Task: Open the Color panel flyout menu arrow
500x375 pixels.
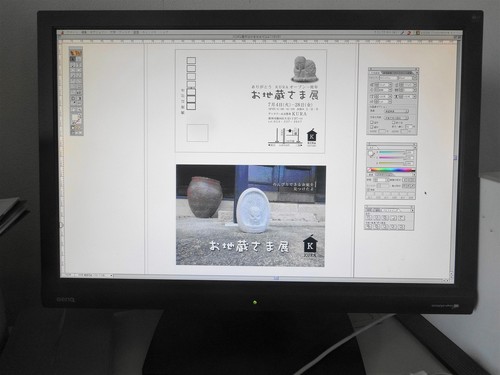Action: (x=414, y=147)
